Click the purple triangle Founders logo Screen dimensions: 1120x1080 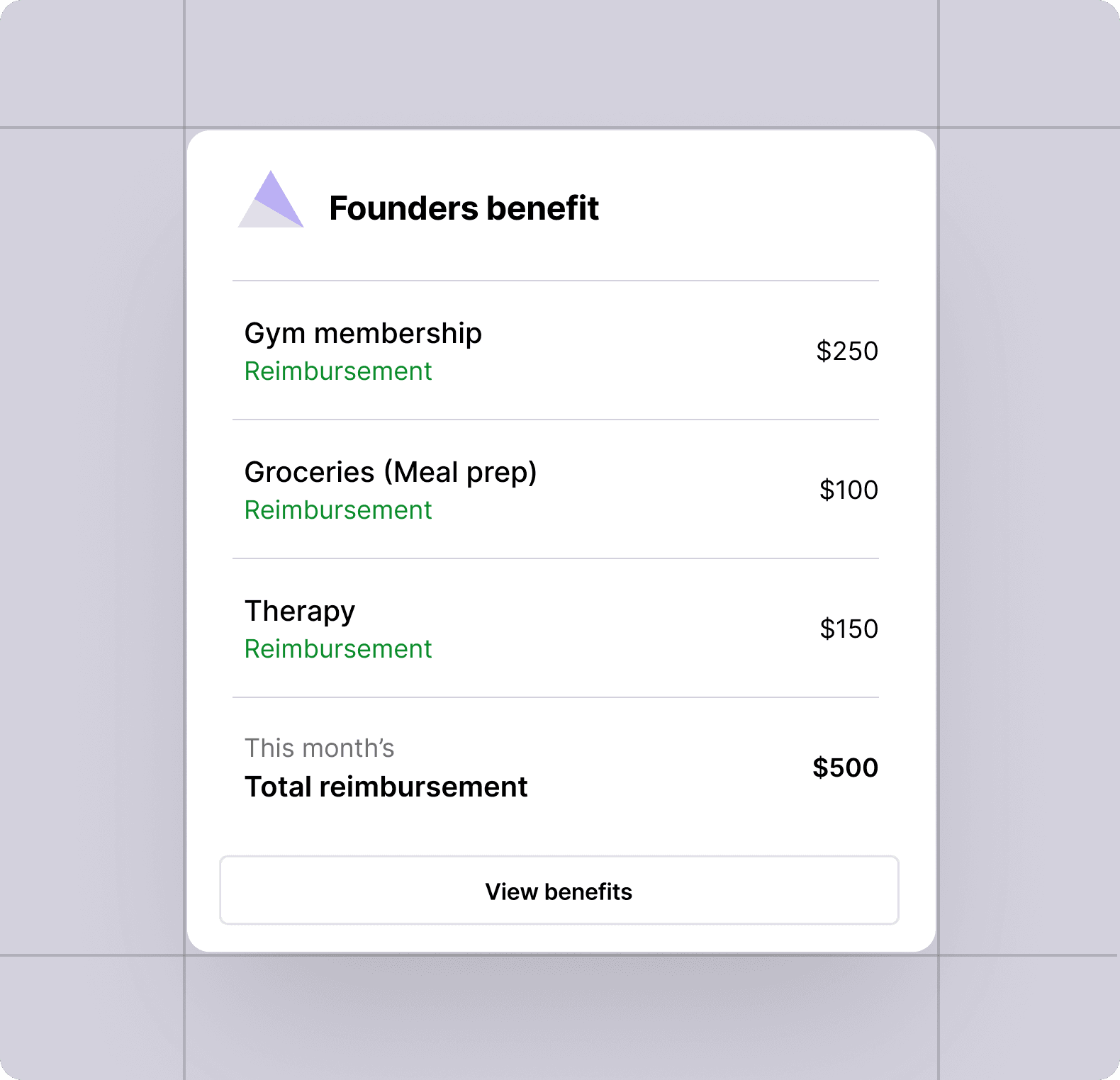point(271,202)
